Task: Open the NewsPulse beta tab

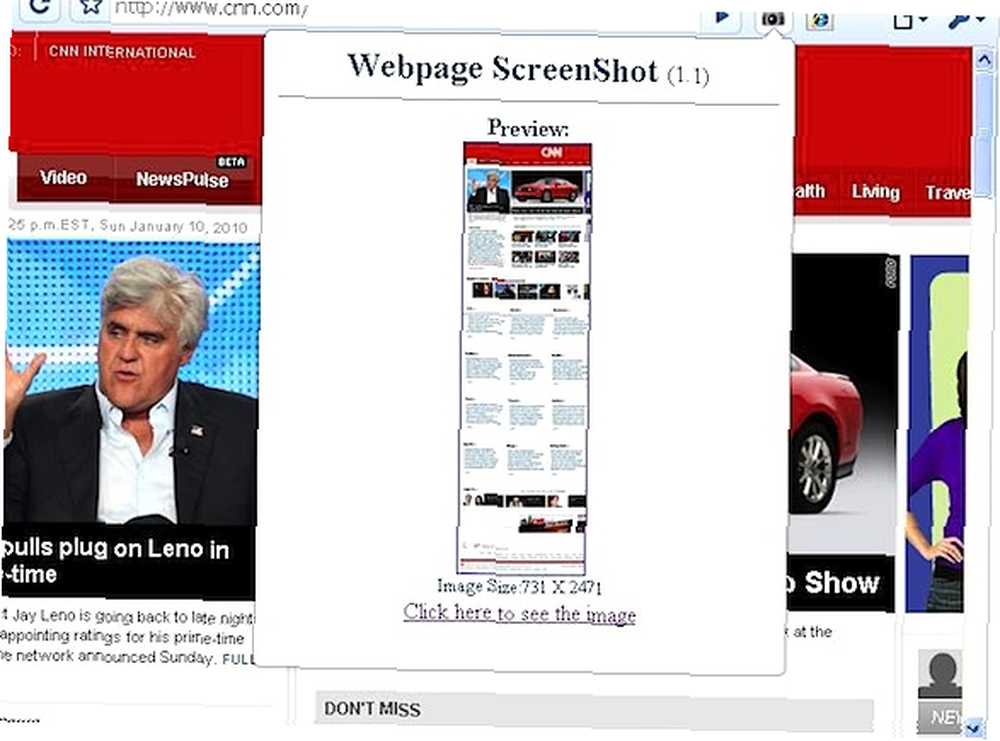Action: click(182, 179)
